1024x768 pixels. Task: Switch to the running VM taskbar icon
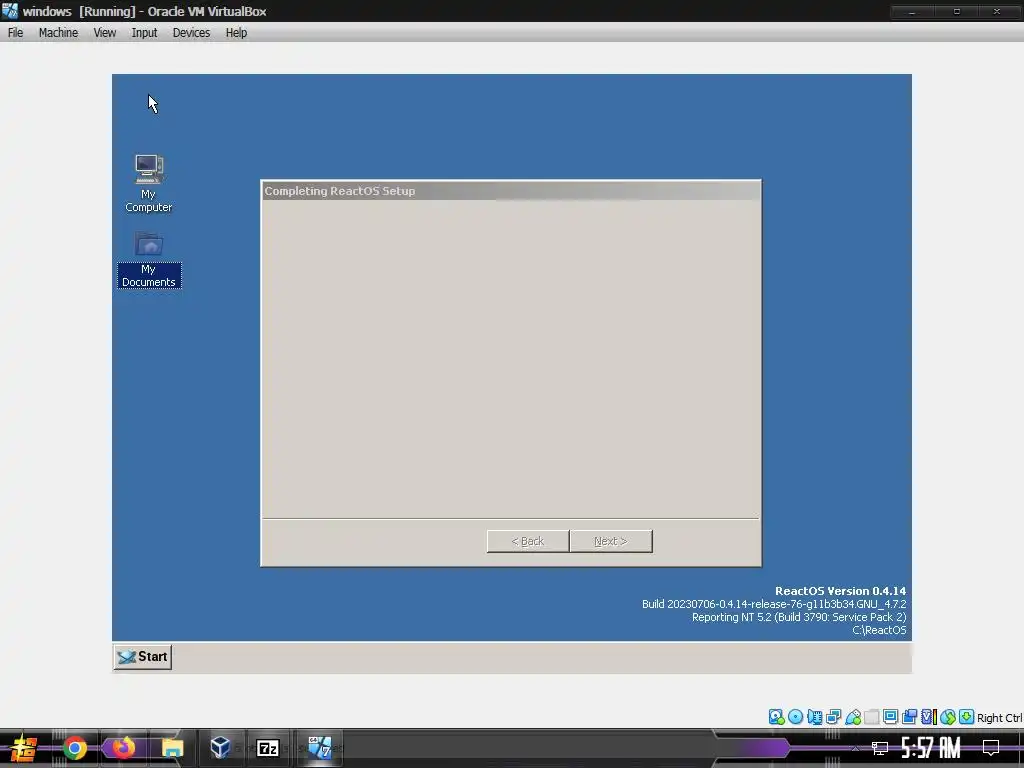(320, 748)
